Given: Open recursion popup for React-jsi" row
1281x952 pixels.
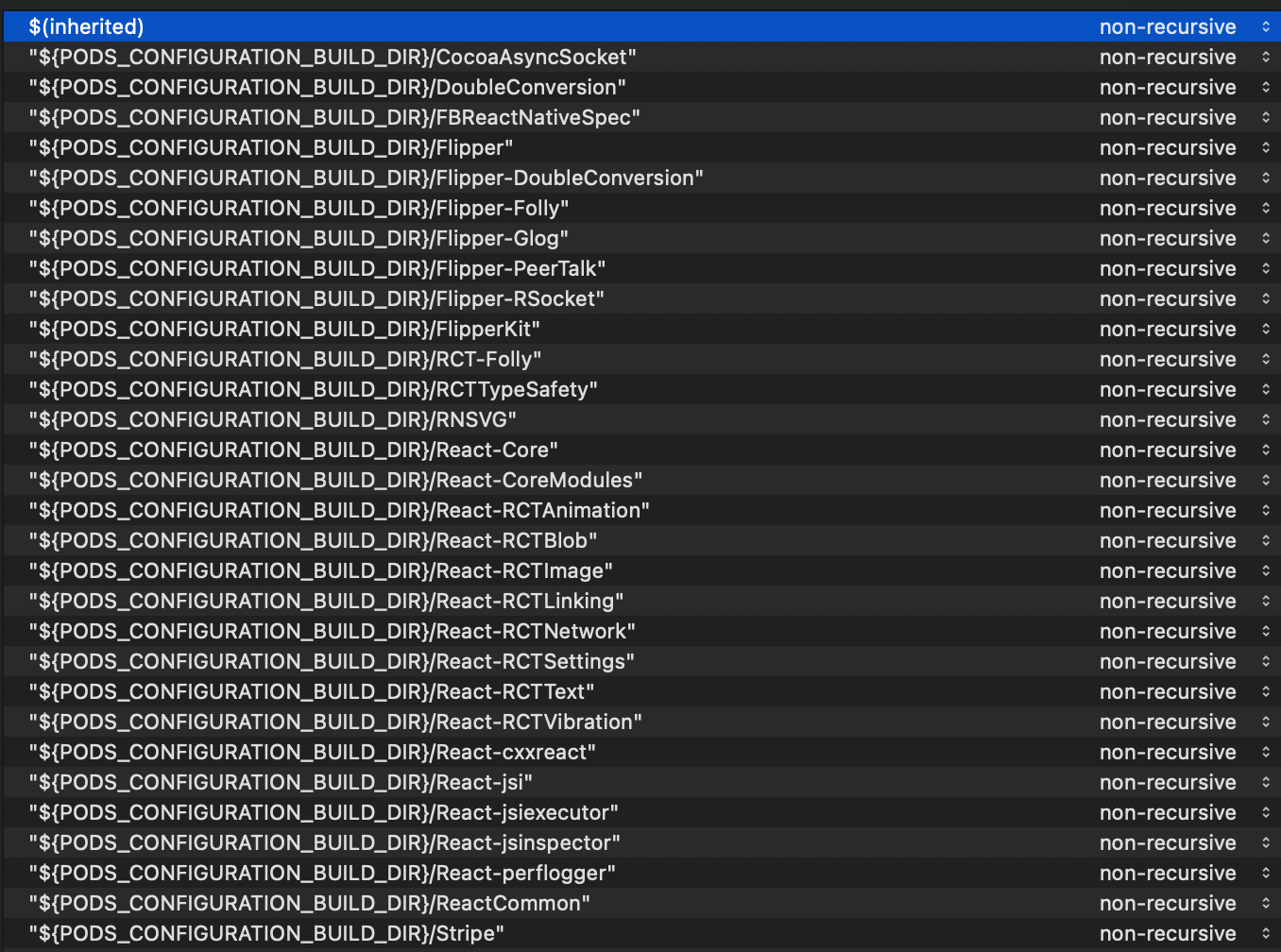Looking at the screenshot, I should (x=1187, y=782).
